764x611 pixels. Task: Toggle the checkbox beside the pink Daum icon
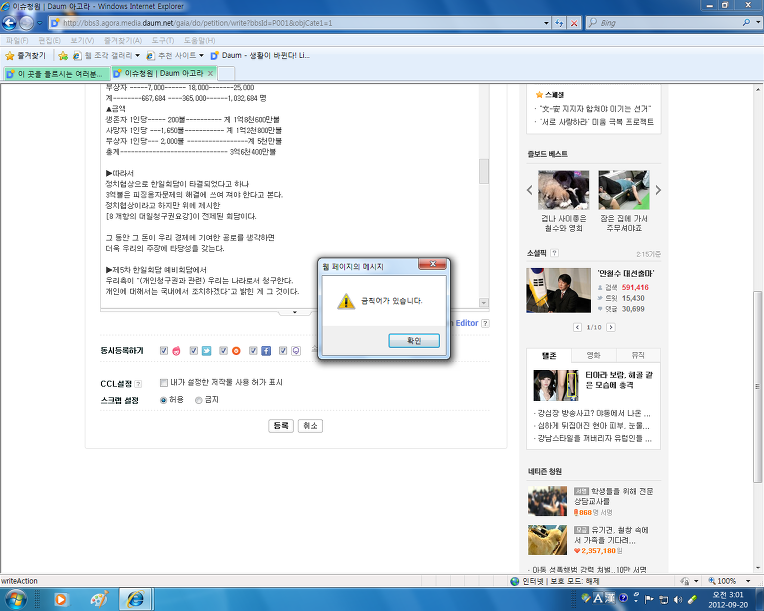[164, 350]
